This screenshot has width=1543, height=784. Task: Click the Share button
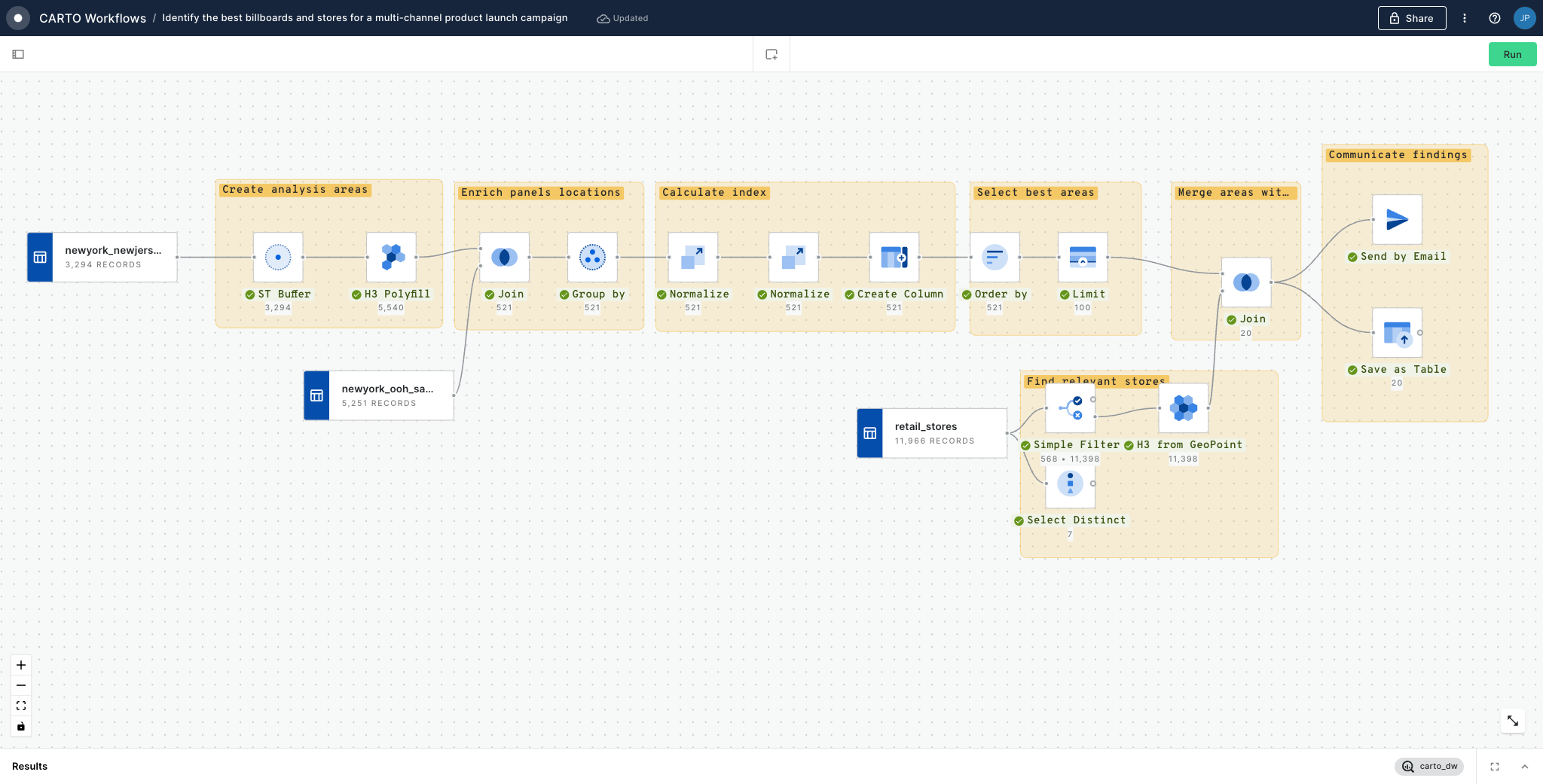coord(1411,18)
